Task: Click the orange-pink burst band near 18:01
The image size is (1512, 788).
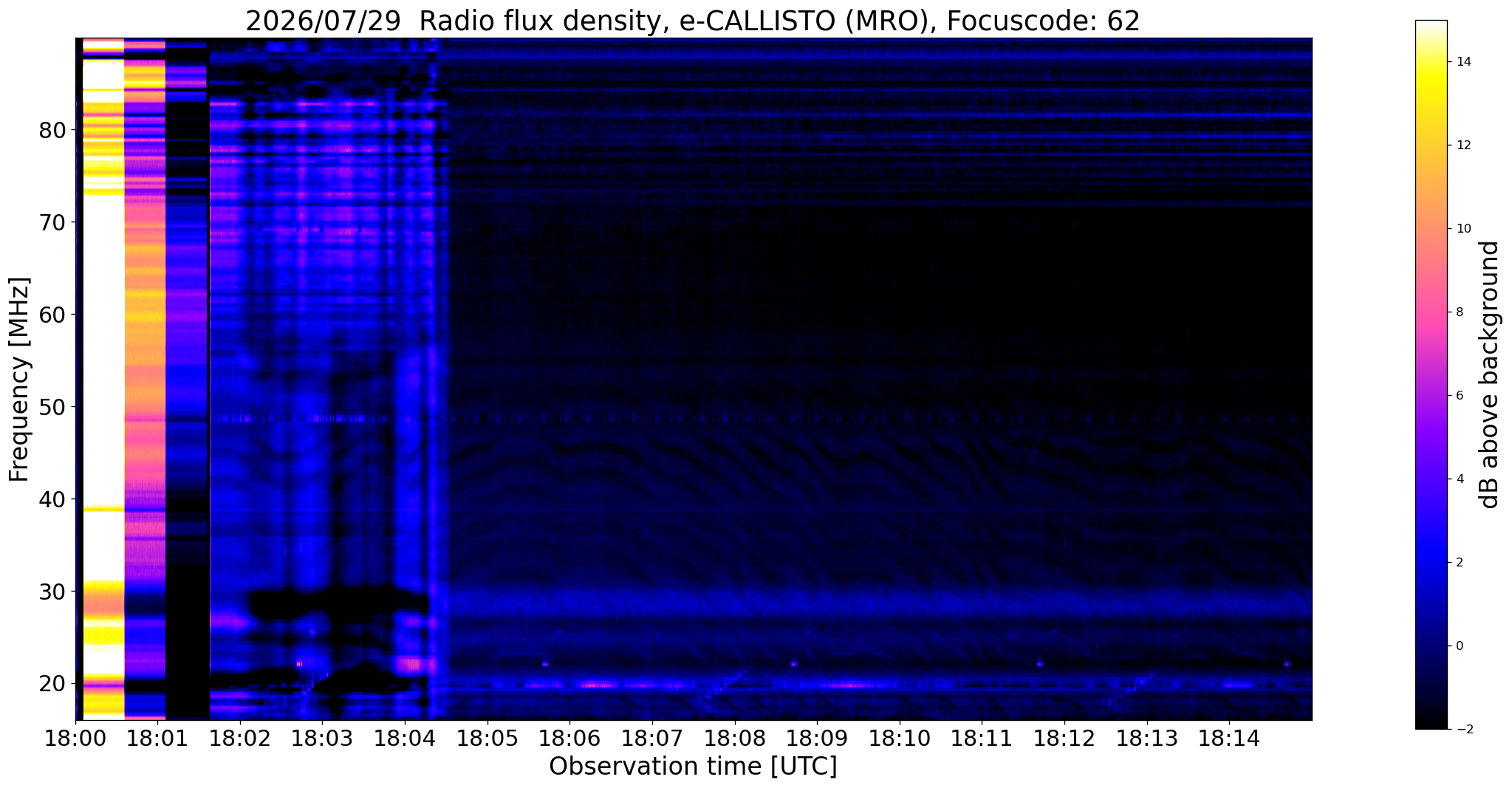Action: point(145,369)
